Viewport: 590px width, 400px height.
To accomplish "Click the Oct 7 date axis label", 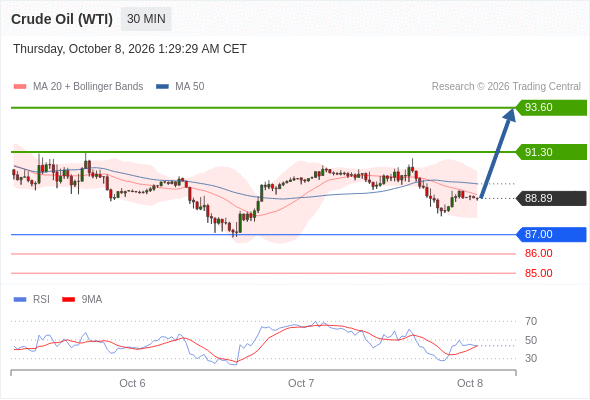I will (301, 383).
